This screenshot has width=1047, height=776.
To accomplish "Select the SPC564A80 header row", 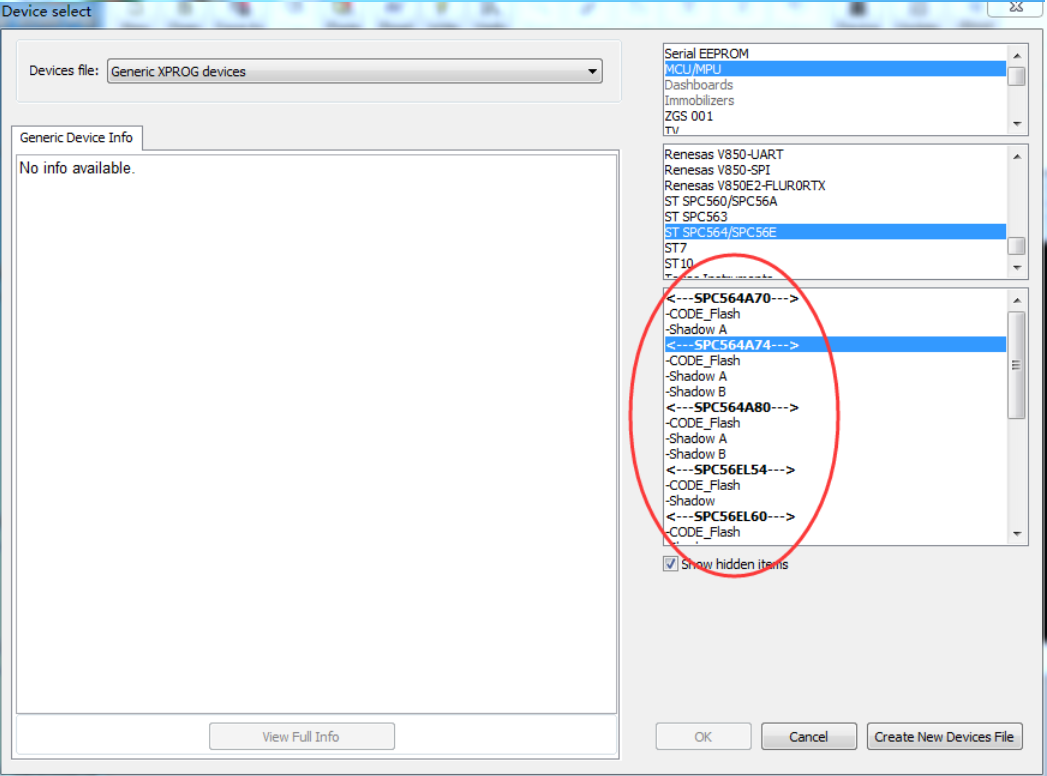I will (x=835, y=407).
